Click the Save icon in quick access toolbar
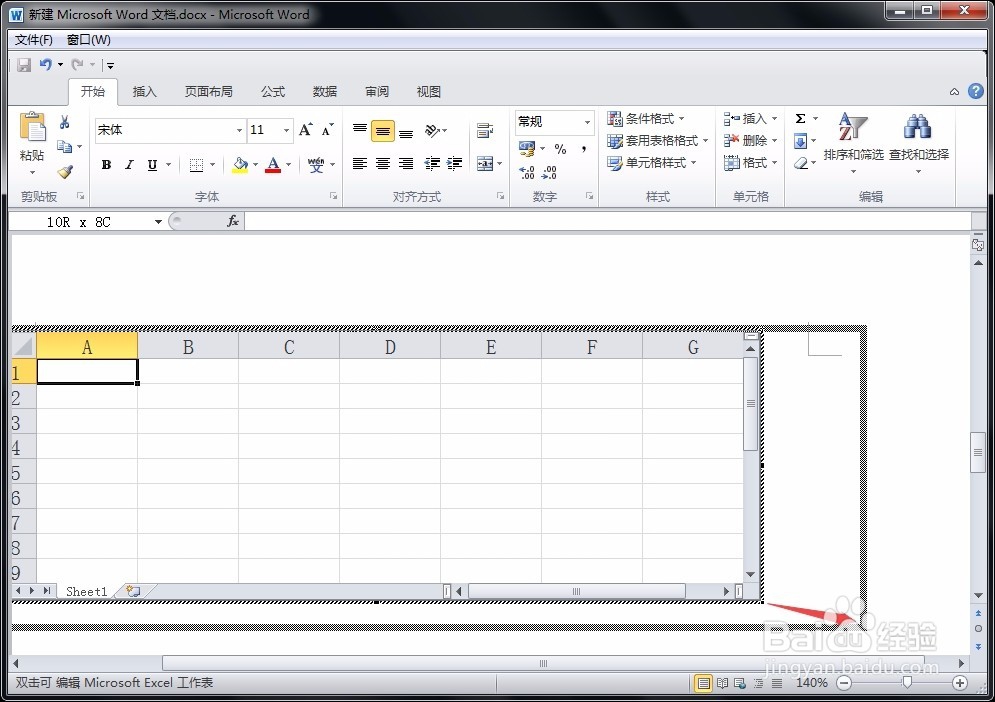Image resolution: width=995 pixels, height=702 pixels. [x=24, y=65]
